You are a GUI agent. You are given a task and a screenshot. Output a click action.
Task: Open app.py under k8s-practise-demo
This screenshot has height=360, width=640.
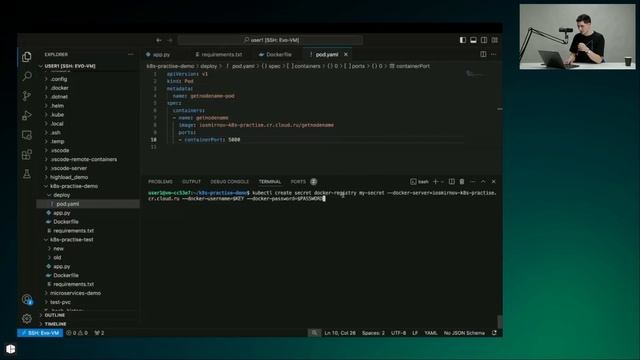[88, 213]
